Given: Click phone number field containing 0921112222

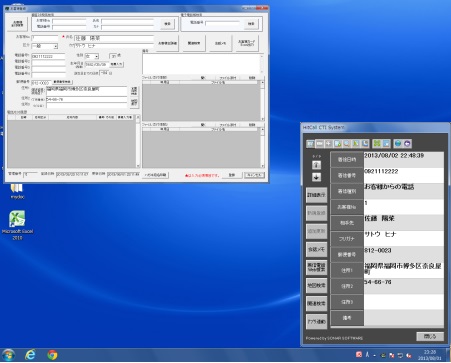Looking at the screenshot, I should [x=48, y=56].
